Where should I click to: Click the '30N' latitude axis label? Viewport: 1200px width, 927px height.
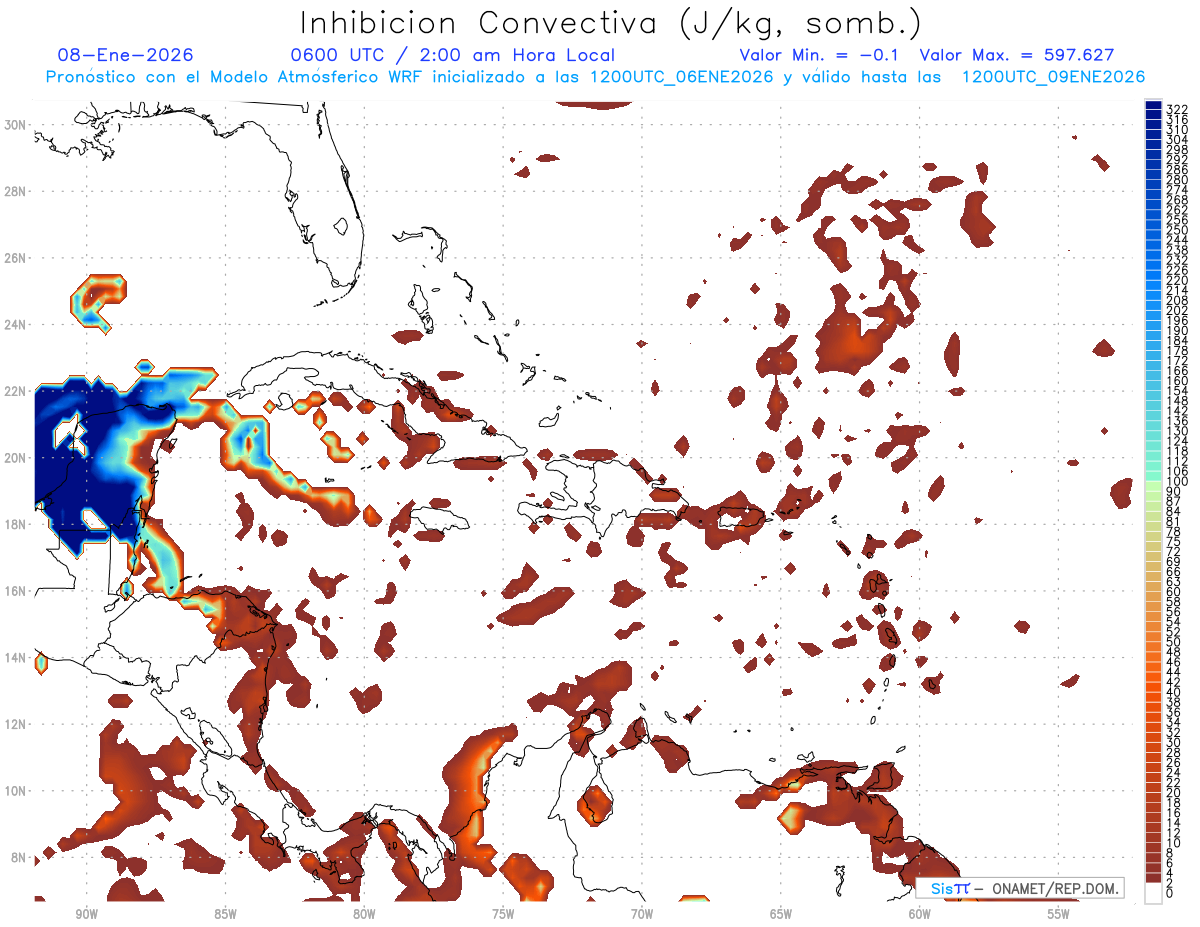pos(17,124)
